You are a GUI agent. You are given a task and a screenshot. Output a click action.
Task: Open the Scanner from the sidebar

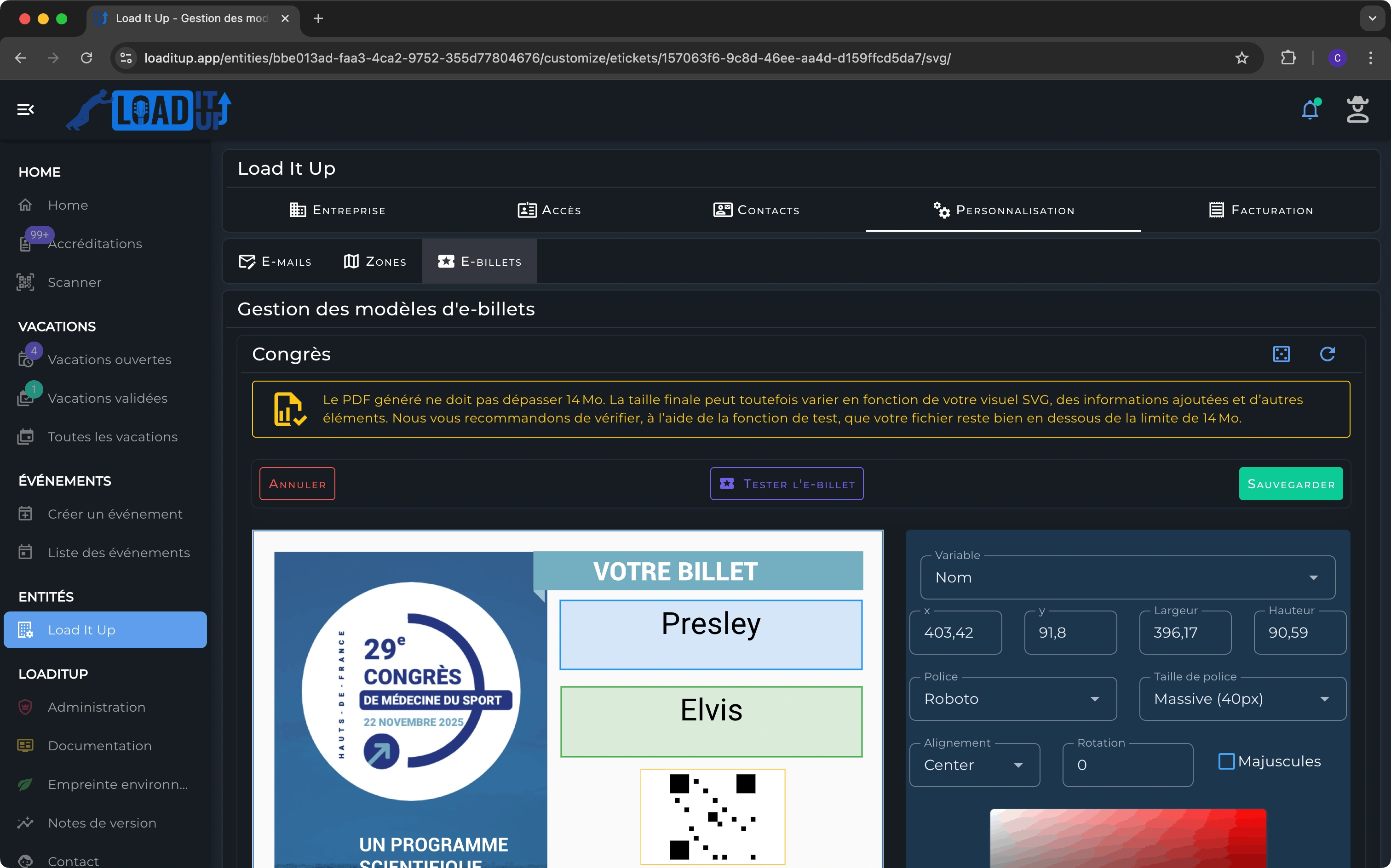click(74, 282)
